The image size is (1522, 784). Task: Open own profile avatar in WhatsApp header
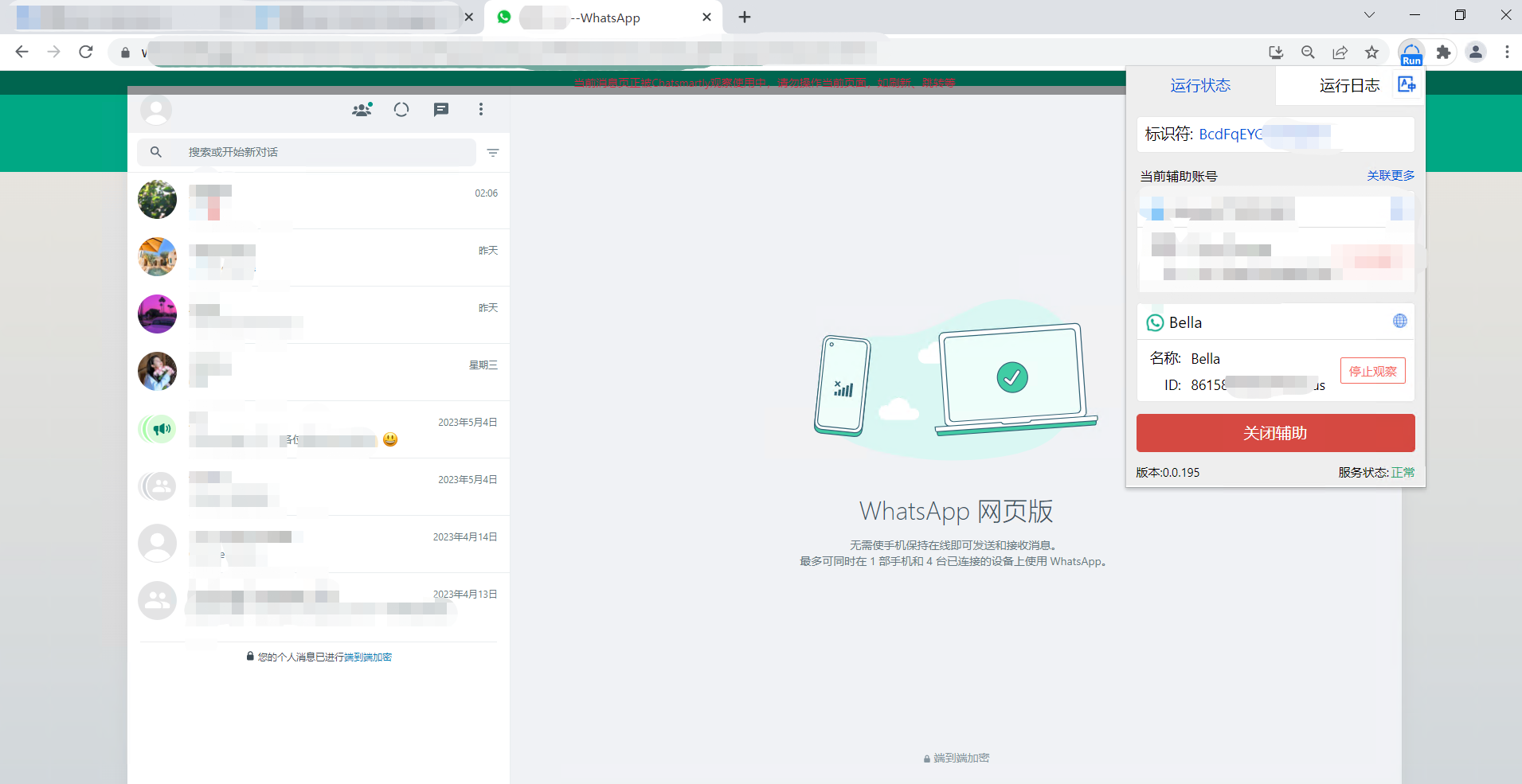(x=156, y=110)
